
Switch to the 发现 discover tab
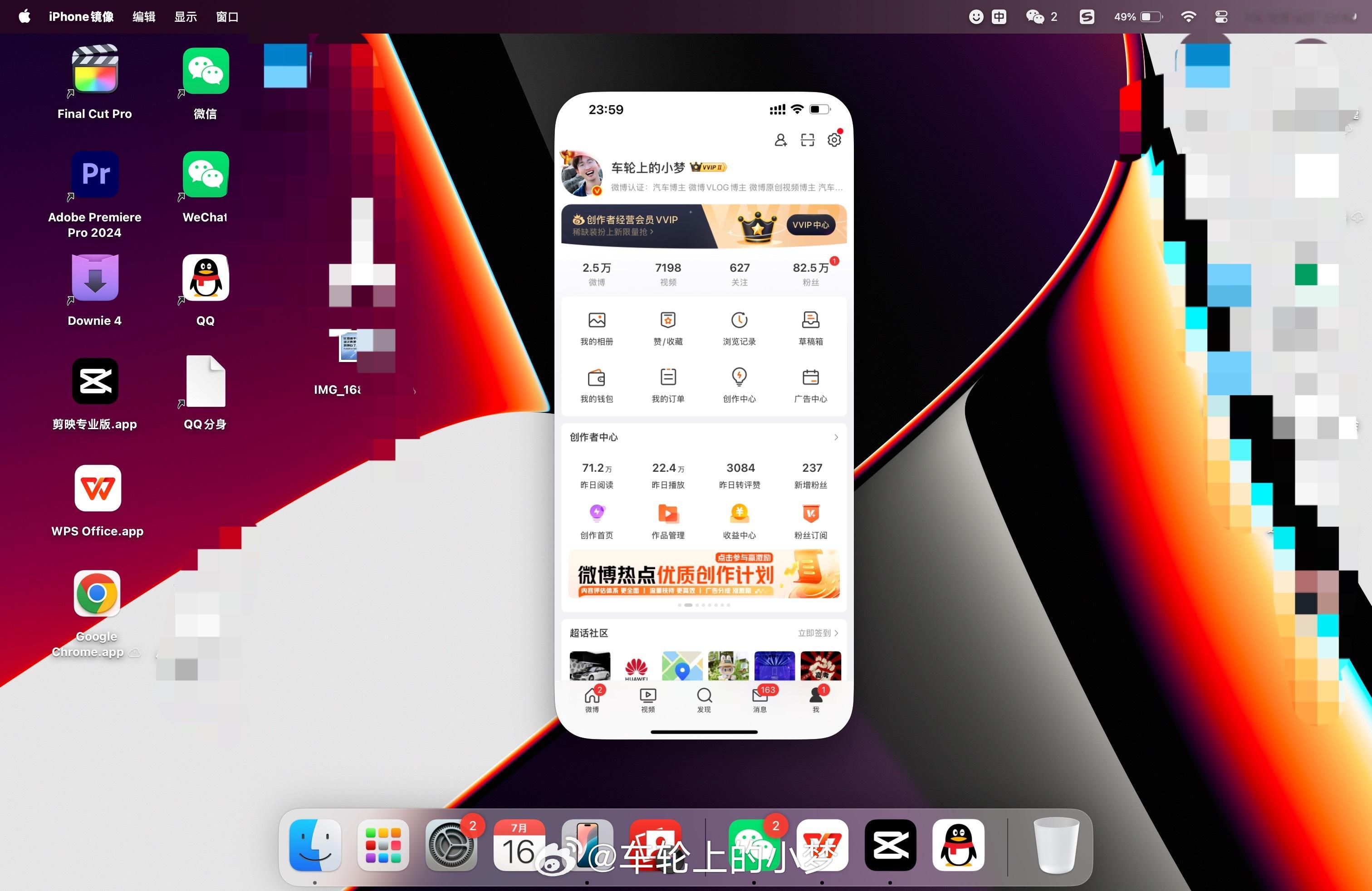[x=704, y=700]
